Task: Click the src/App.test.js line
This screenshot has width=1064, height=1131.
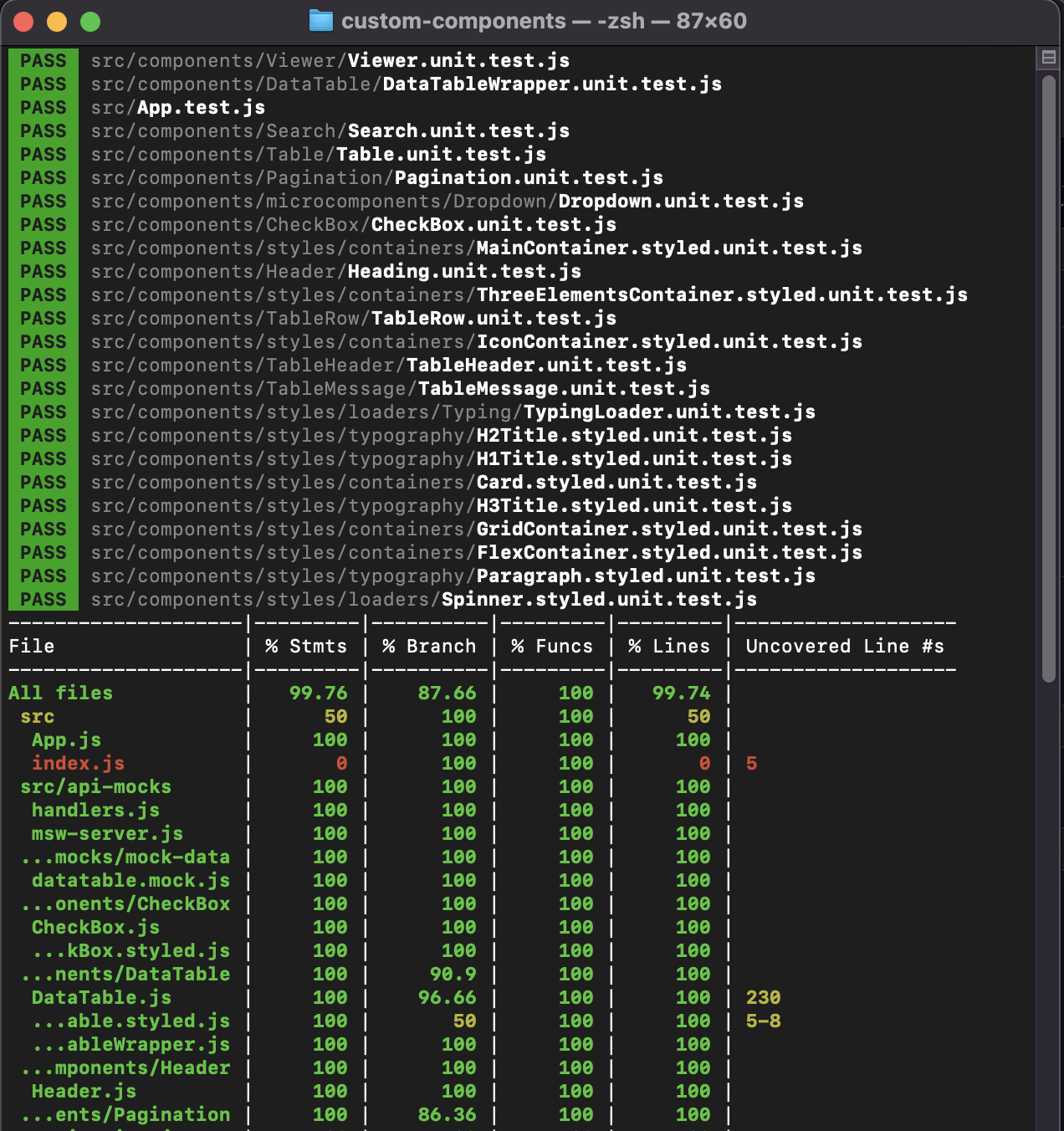Action: [178, 108]
